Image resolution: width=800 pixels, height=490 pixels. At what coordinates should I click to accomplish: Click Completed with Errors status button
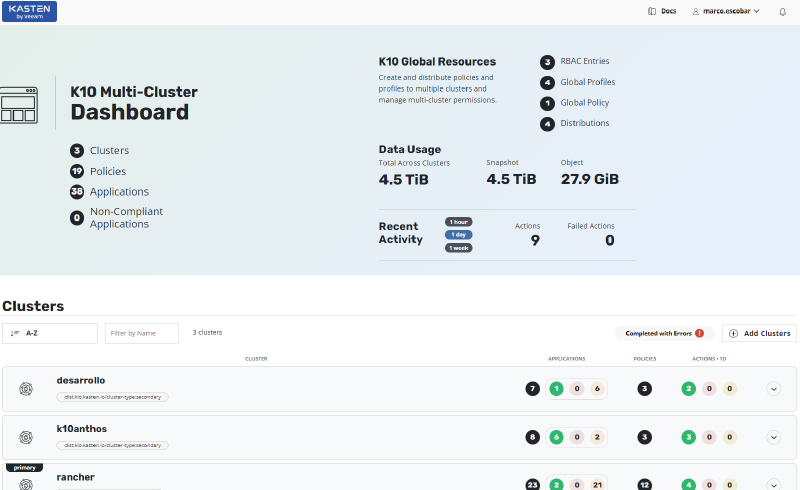[664, 333]
